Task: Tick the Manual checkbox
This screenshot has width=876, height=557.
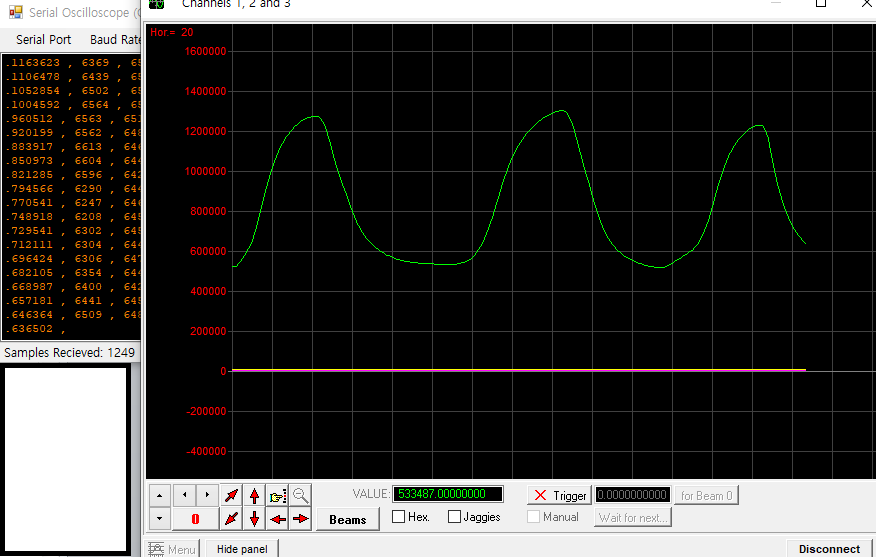Action: 534,517
